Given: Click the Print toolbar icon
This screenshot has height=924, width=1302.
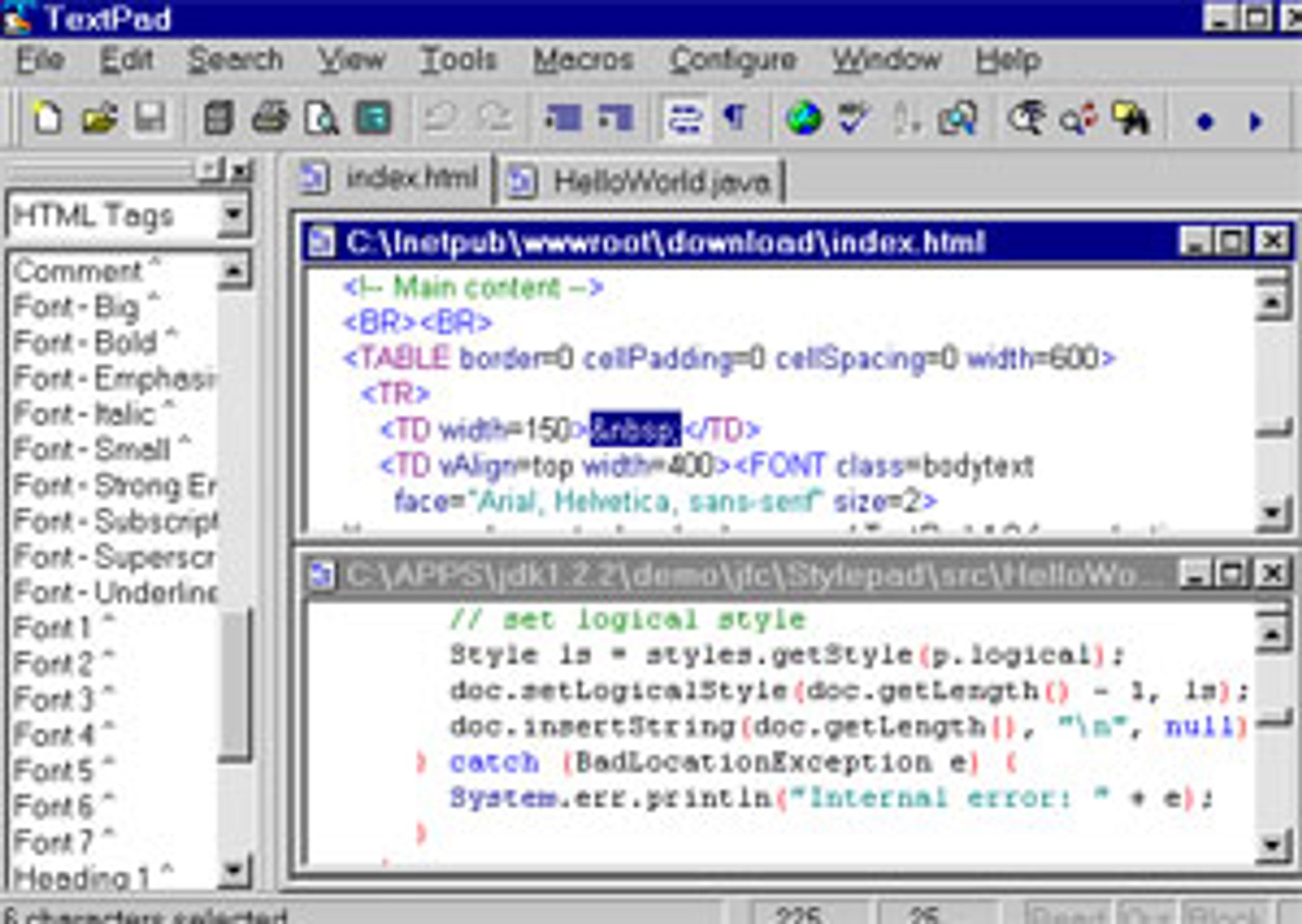Looking at the screenshot, I should click(270, 118).
